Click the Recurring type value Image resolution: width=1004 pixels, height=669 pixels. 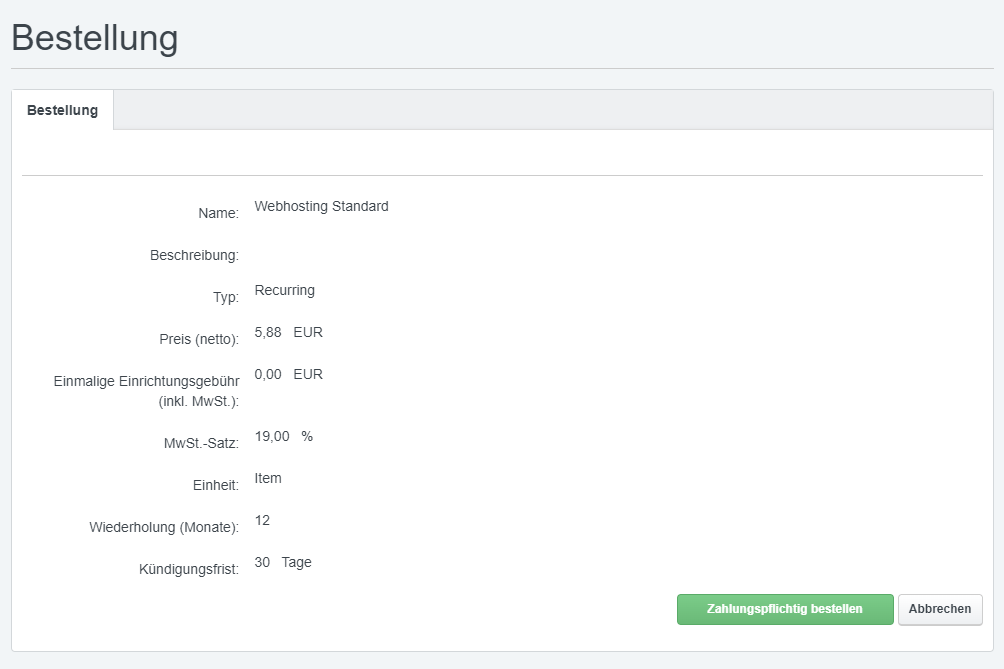pos(284,290)
